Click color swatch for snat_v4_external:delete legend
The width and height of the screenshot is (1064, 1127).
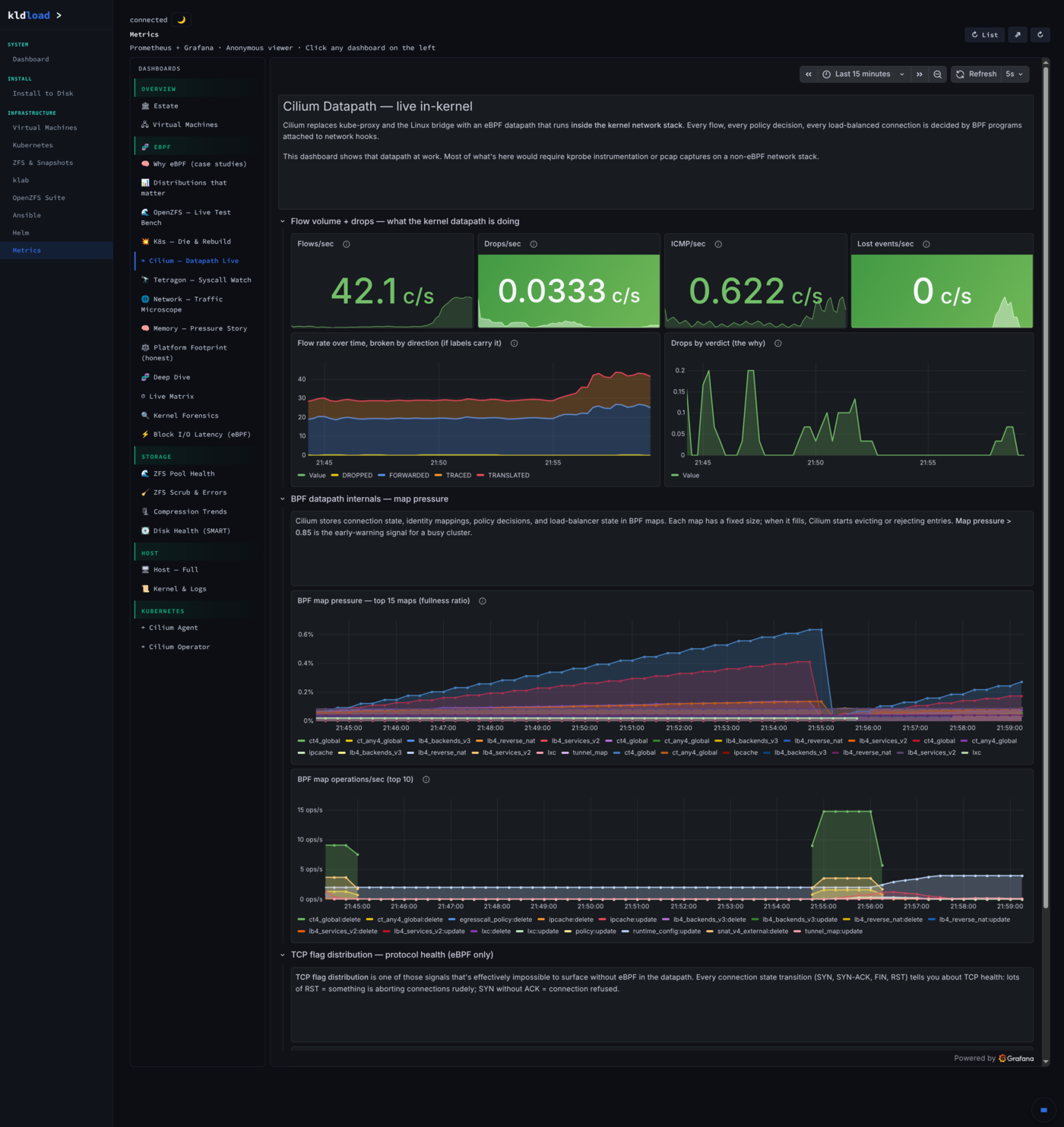pyautogui.click(x=710, y=932)
